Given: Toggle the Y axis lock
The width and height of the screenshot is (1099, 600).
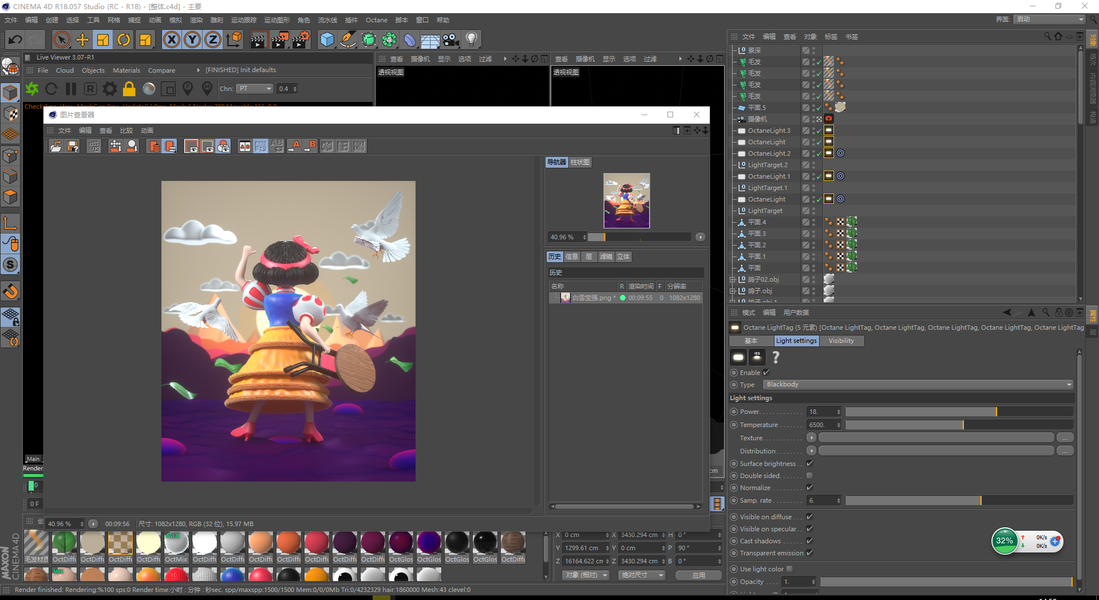Looking at the screenshot, I should click(192, 40).
